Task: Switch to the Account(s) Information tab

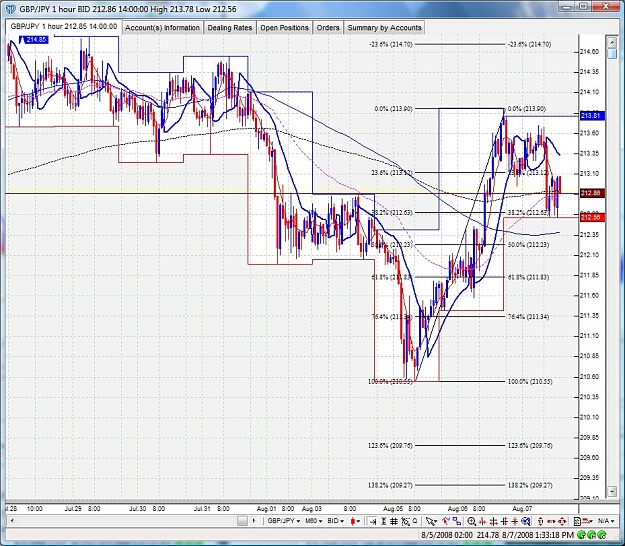Action: [162, 28]
